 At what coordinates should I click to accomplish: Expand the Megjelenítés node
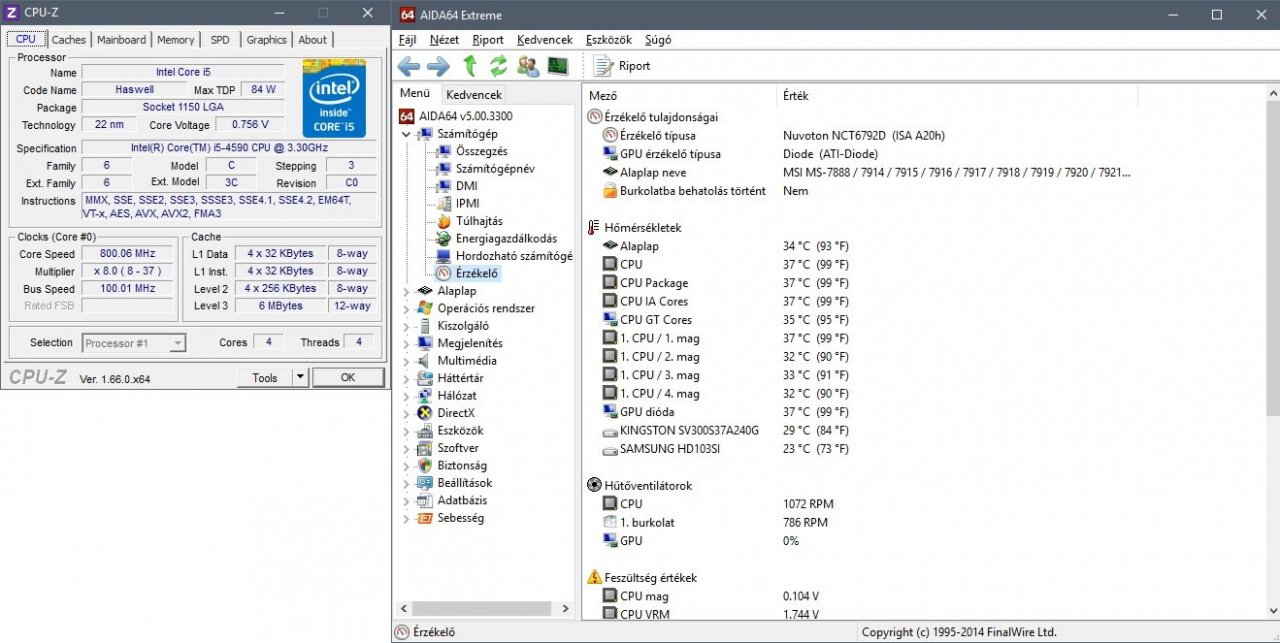(406, 343)
